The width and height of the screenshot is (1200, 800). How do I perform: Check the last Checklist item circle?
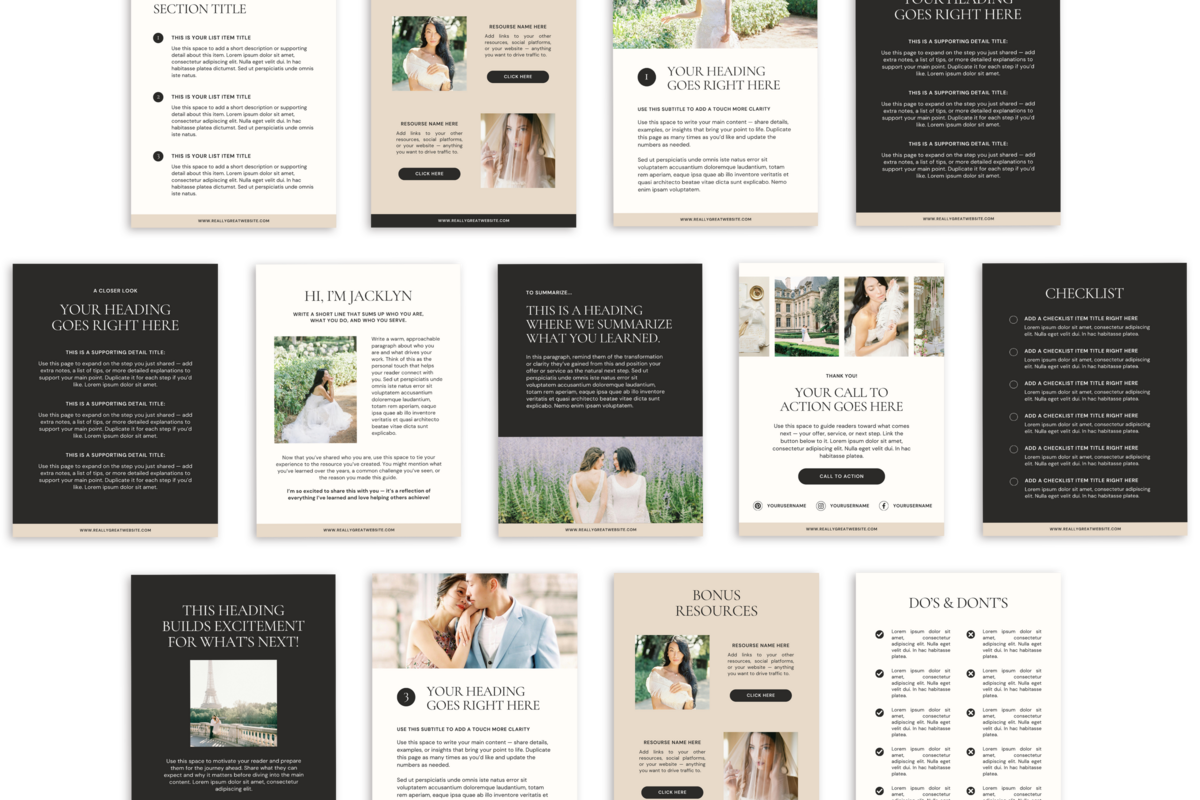pyautogui.click(x=1013, y=482)
